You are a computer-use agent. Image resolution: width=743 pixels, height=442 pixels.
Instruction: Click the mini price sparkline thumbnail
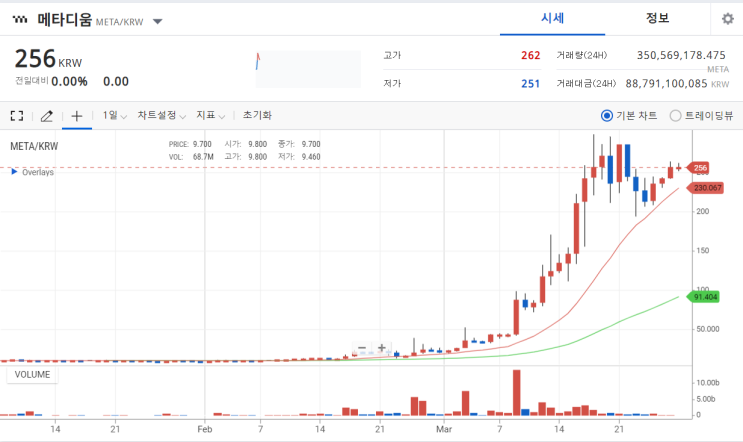(x=308, y=69)
